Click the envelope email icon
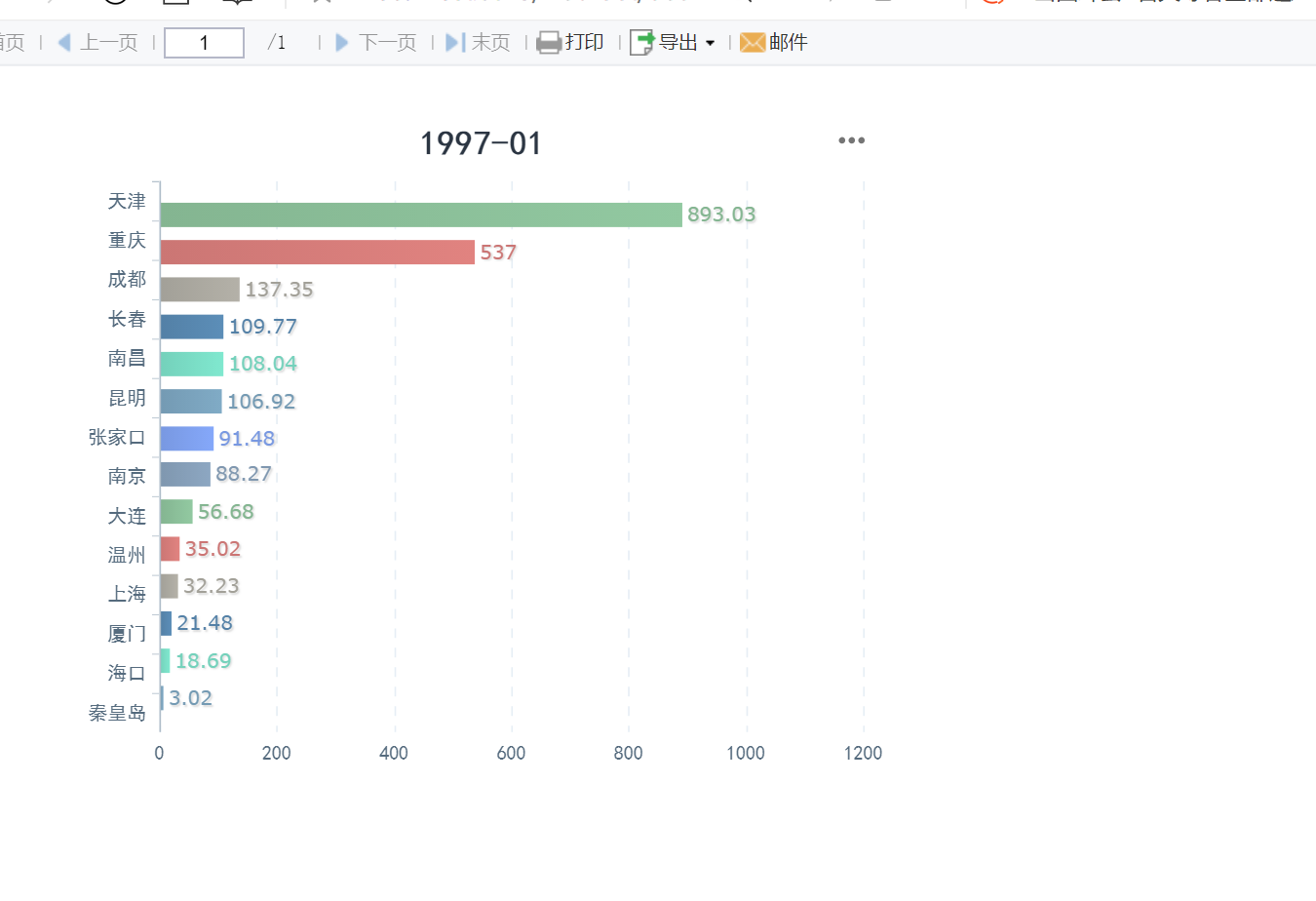 [x=753, y=42]
